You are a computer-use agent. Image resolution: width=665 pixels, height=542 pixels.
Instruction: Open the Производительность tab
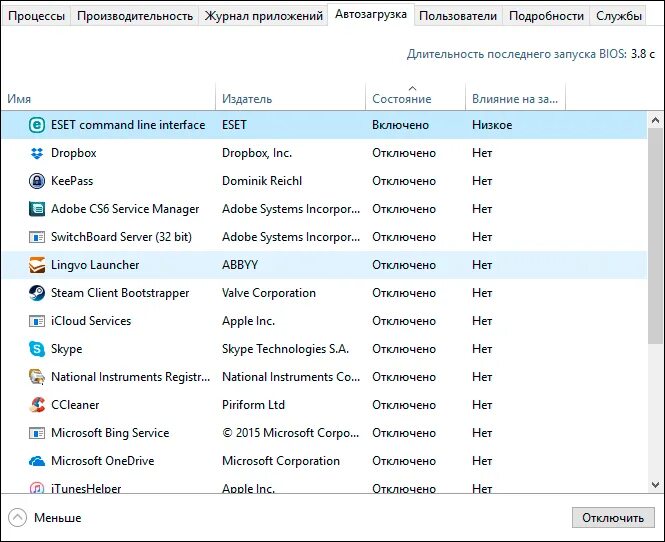135,16
